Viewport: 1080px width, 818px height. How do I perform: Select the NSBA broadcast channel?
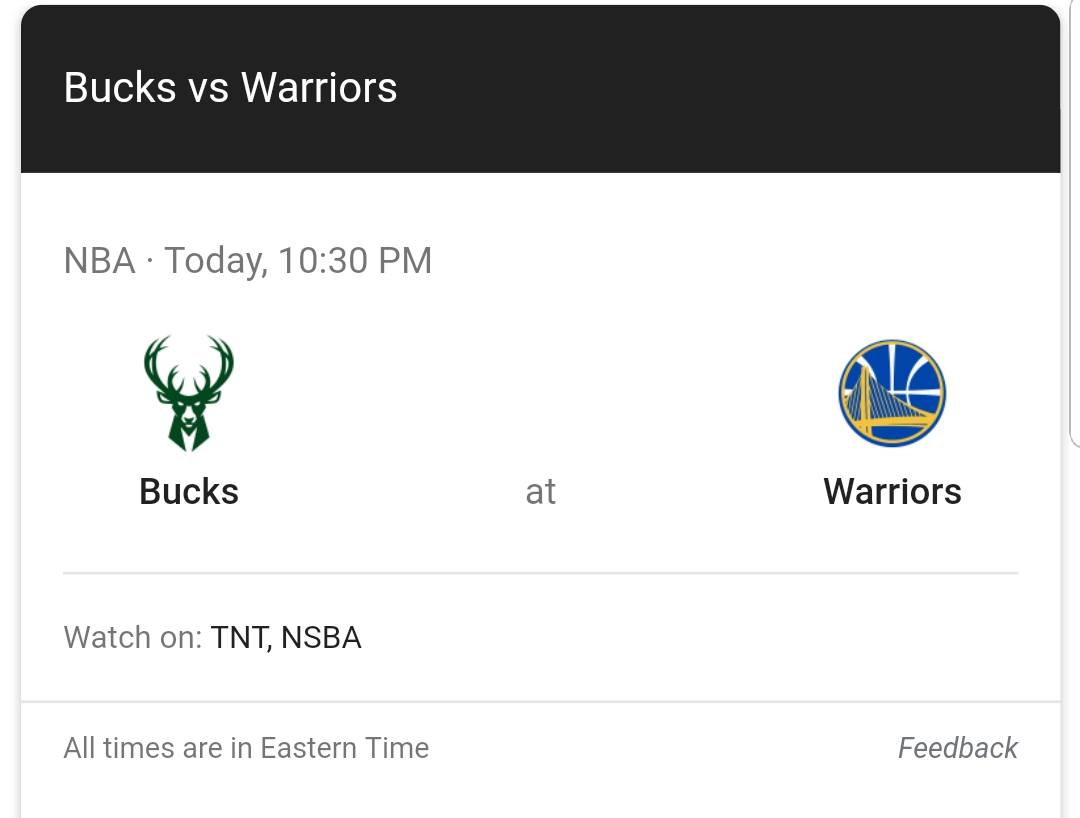click(x=321, y=638)
